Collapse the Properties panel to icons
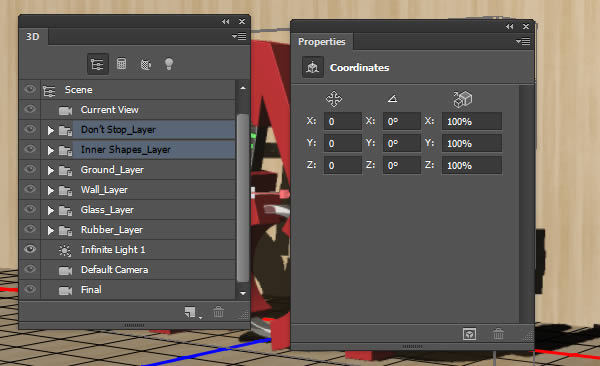The image size is (600, 366). coord(509,26)
